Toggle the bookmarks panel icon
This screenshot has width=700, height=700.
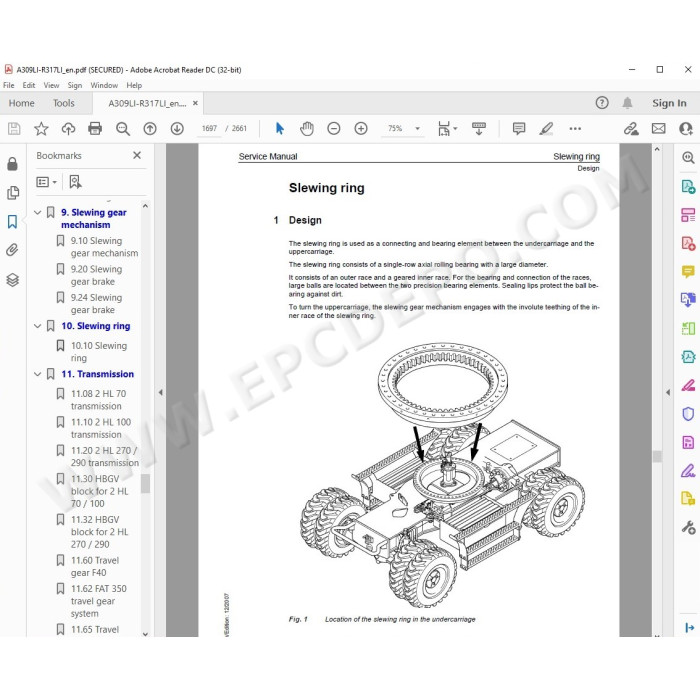[12, 221]
